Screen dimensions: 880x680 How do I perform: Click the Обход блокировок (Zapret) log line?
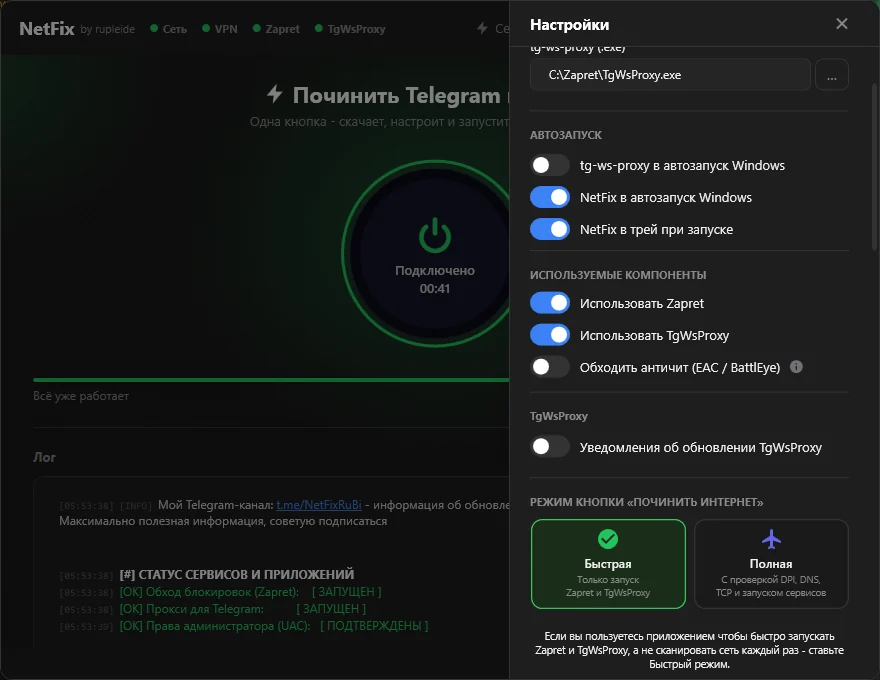point(250,592)
